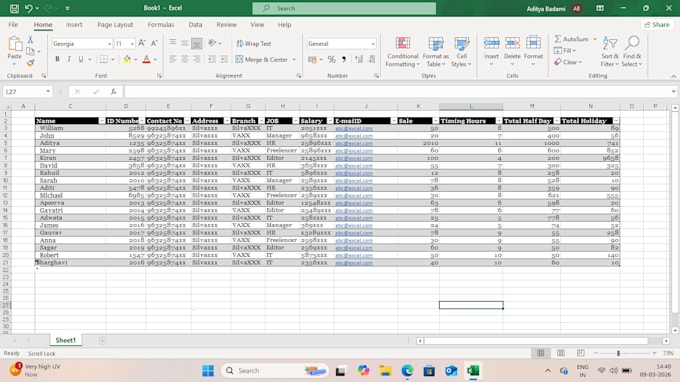The image size is (680, 382).
Task: Toggle Align Right
Action: [x=197, y=59]
